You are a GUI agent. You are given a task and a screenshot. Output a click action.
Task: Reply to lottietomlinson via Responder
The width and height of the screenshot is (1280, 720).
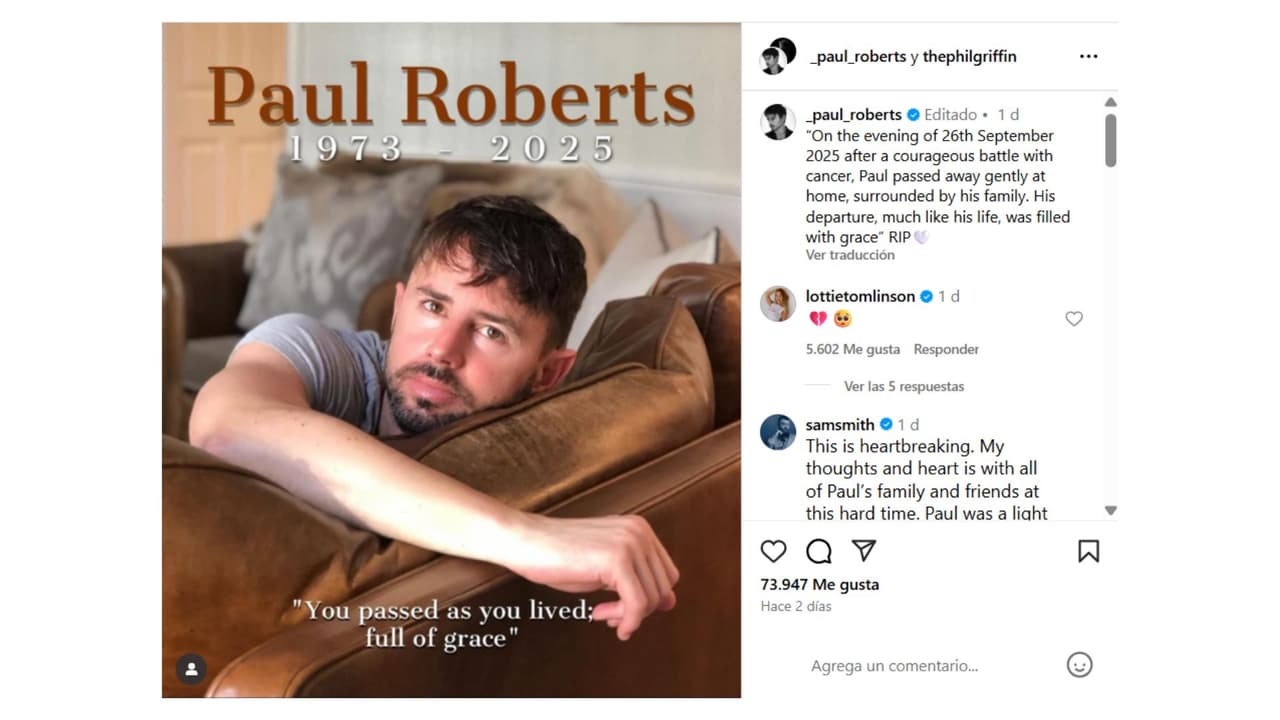point(946,349)
